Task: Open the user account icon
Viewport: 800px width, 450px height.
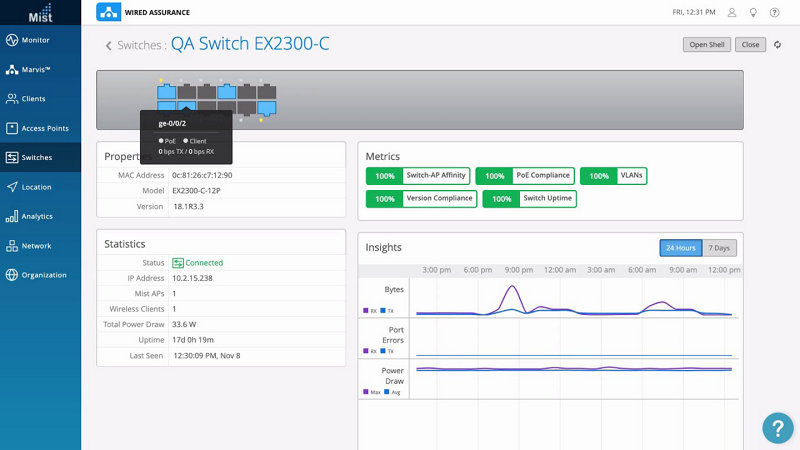Action: [732, 12]
